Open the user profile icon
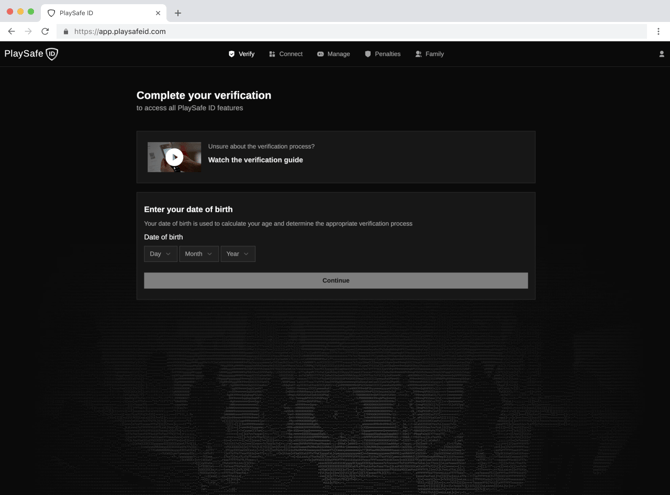The image size is (670, 495). coord(661,54)
